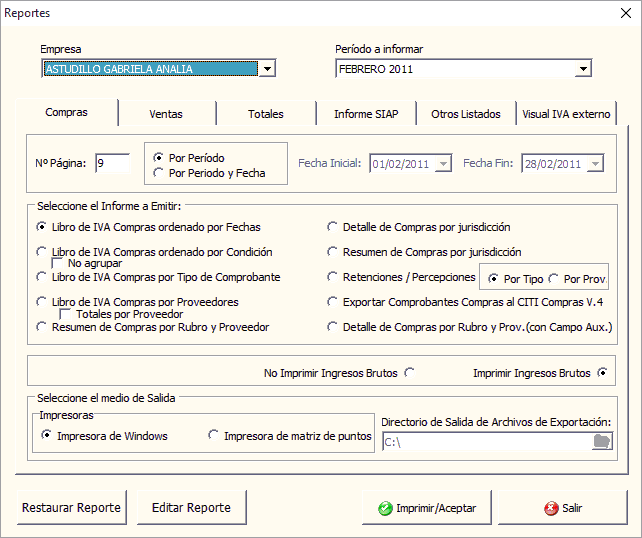The height and width of the screenshot is (538, 642).
Task: Click the Nº Página input field
Action: click(x=112, y=164)
